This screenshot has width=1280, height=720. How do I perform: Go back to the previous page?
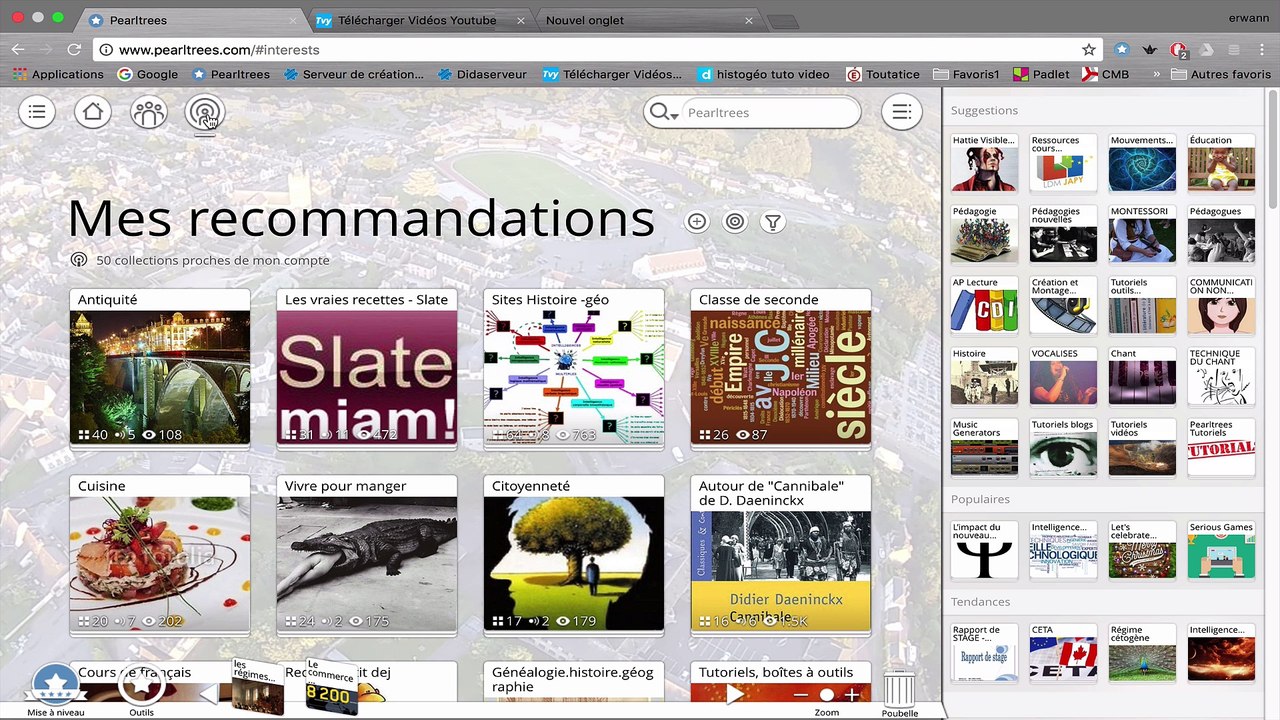18,49
